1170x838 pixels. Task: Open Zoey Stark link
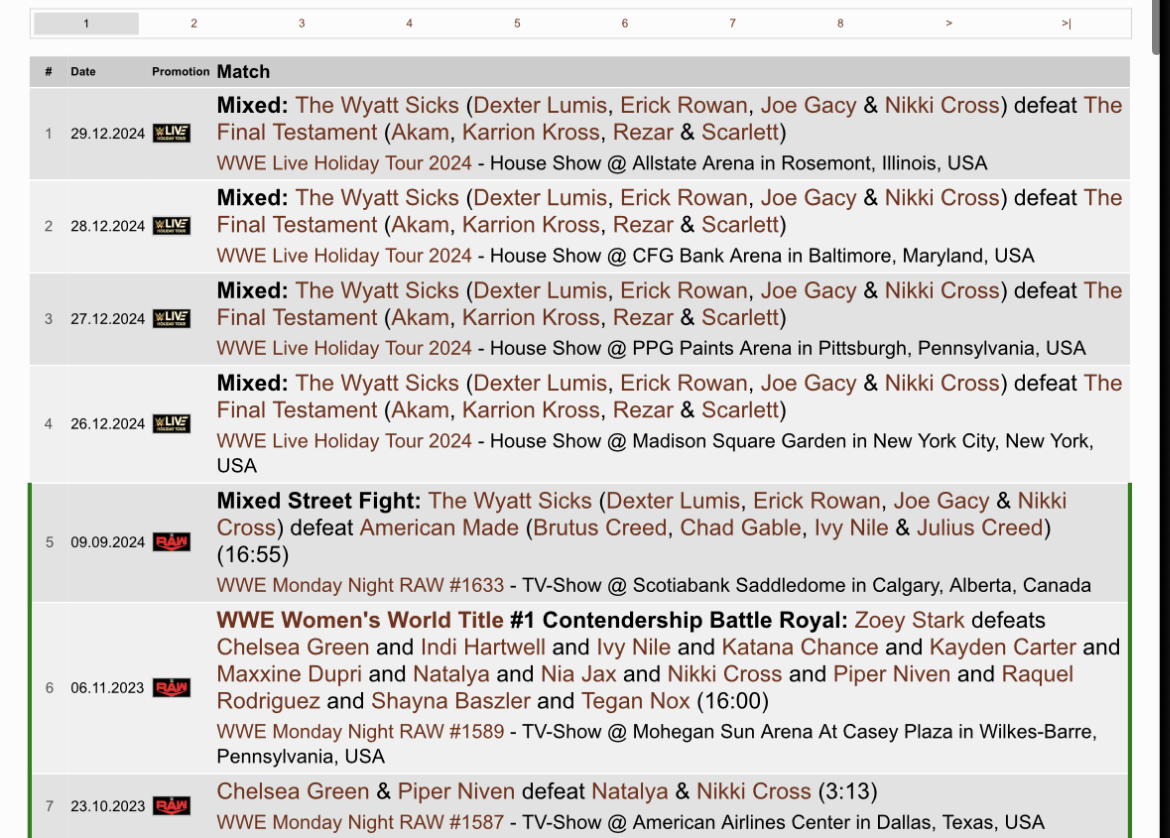point(909,620)
